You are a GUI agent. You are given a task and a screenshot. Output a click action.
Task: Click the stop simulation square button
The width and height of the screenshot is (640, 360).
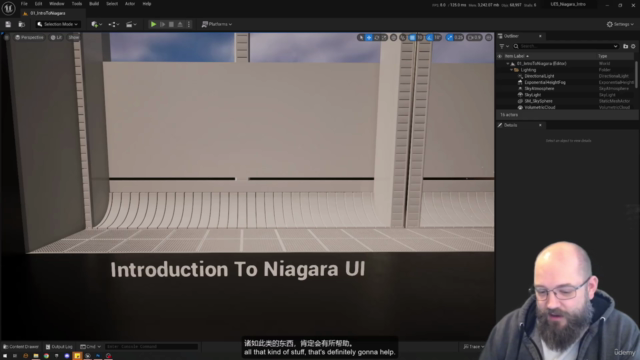171,24
